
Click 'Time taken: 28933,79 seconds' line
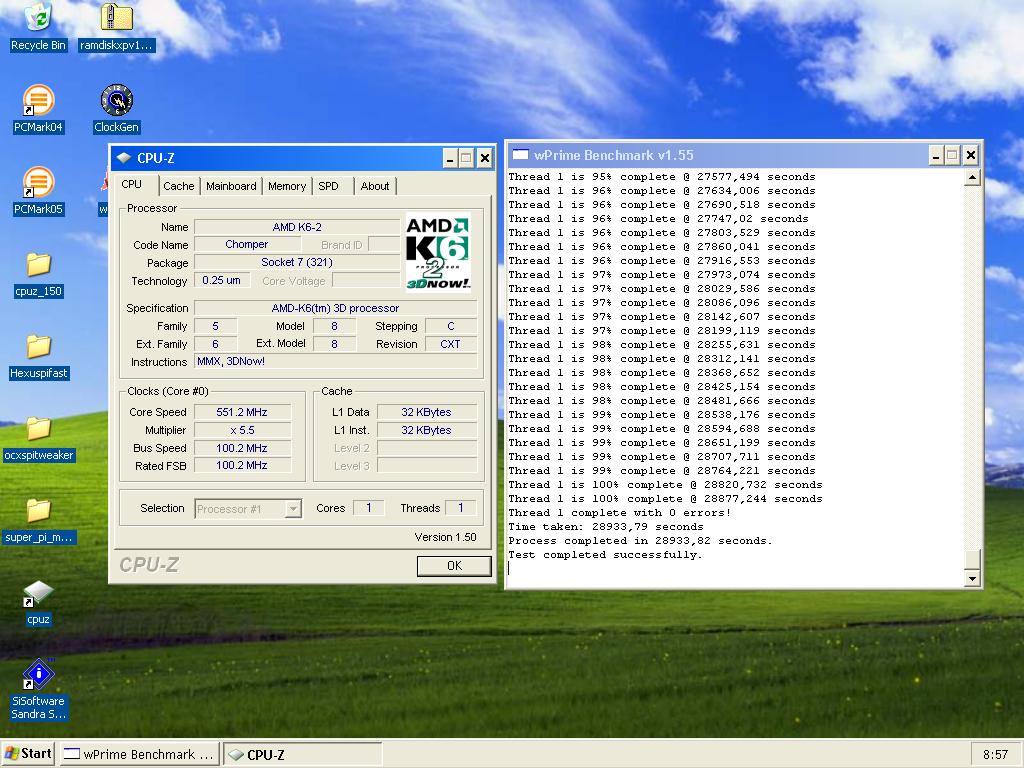605,527
